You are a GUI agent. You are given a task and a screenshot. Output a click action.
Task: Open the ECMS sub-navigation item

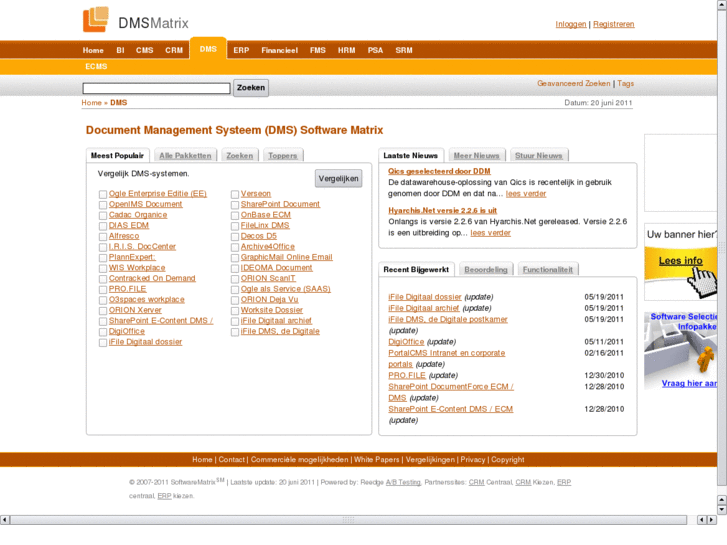(x=96, y=66)
